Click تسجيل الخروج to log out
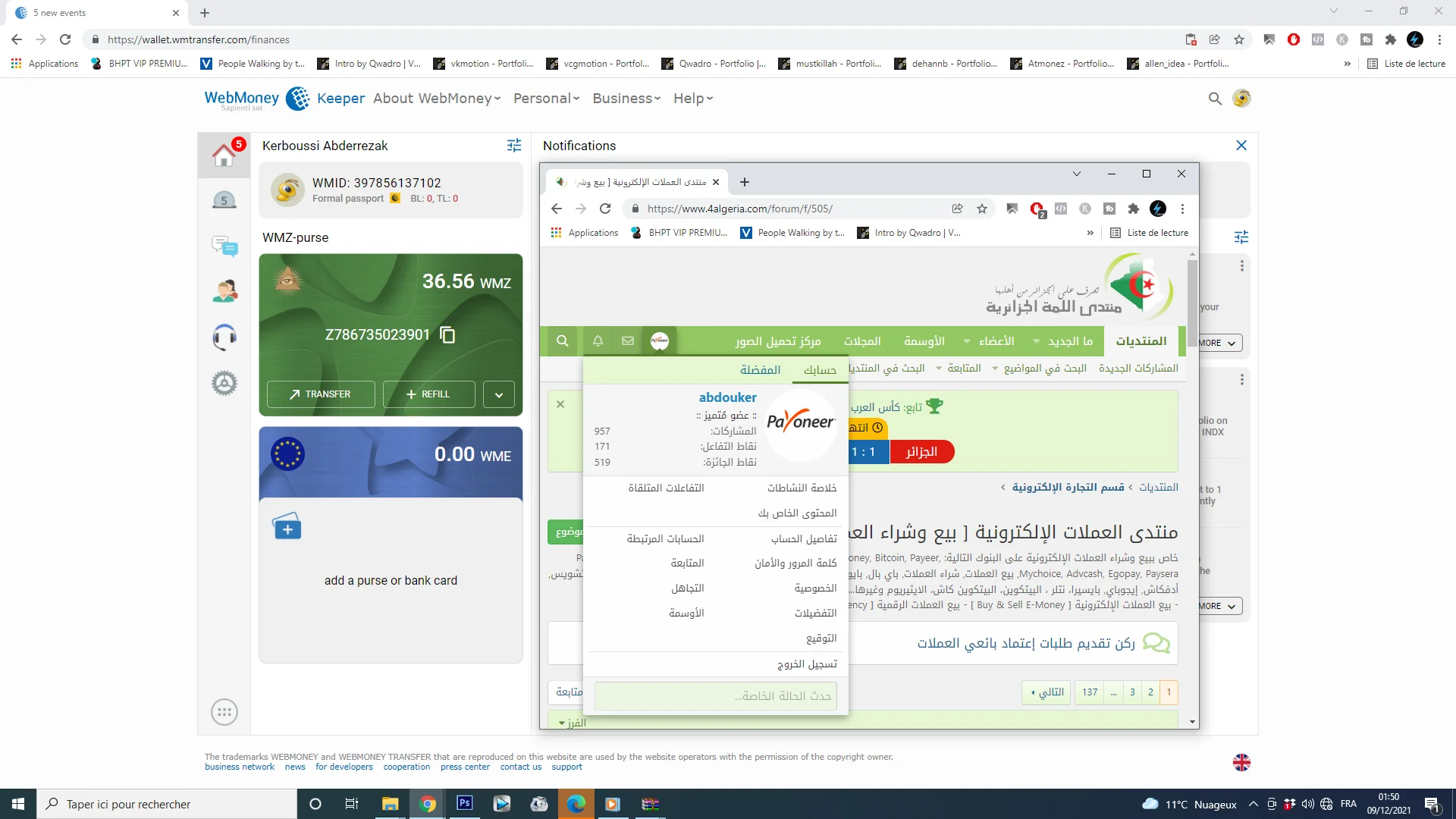The image size is (1456, 819). tap(807, 664)
